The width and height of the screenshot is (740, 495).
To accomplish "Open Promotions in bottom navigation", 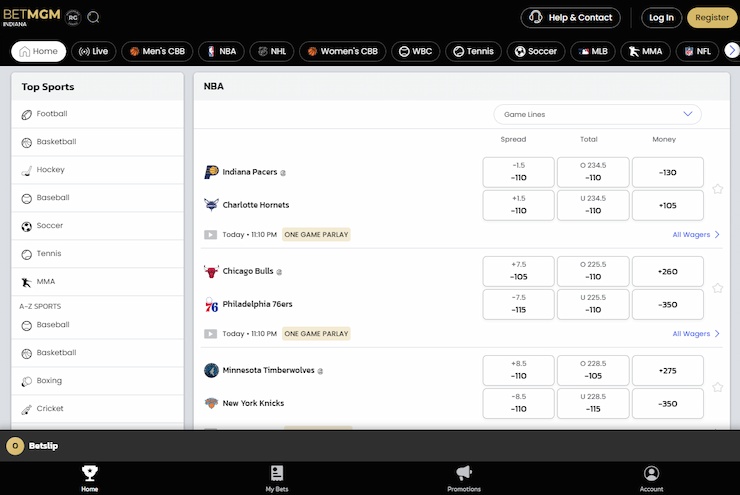I will tap(464, 478).
